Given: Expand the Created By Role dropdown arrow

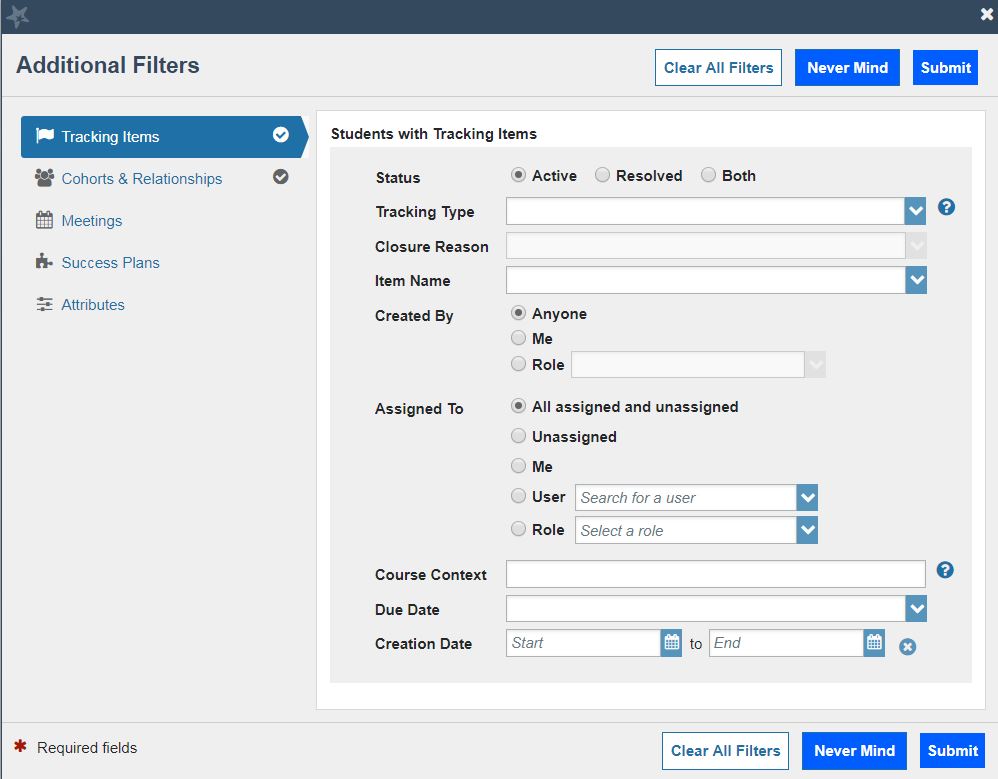Looking at the screenshot, I should point(815,365).
